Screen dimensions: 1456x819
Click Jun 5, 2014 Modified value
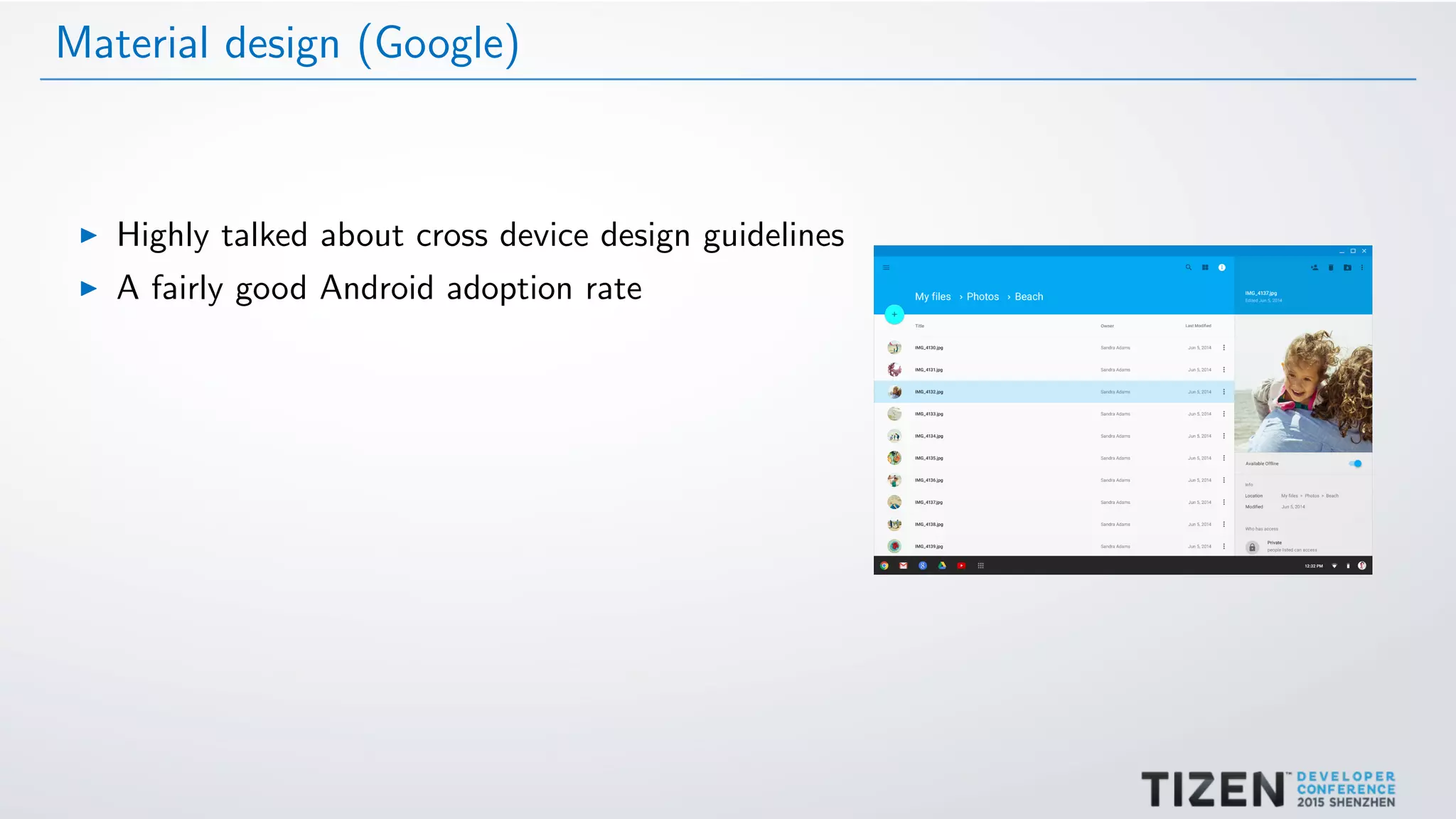pyautogui.click(x=1293, y=507)
